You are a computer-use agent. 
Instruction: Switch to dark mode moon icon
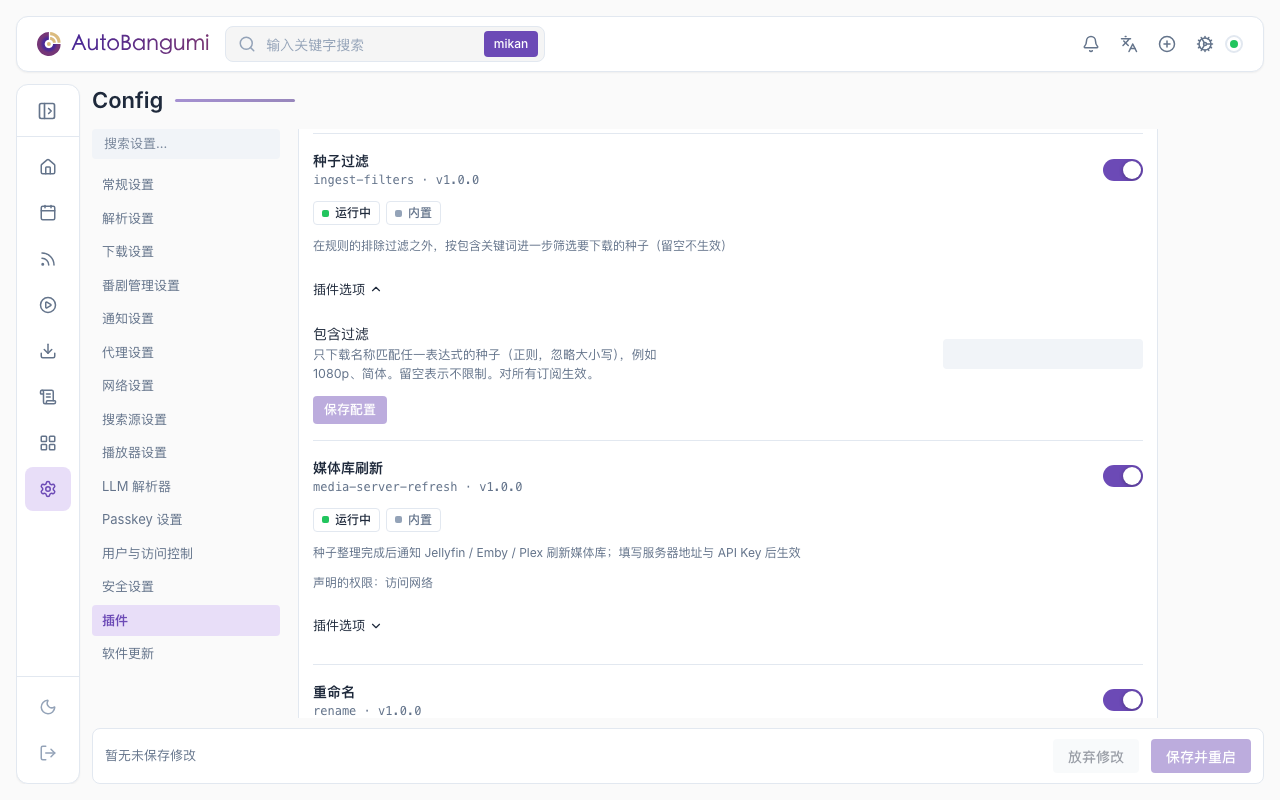coord(48,707)
